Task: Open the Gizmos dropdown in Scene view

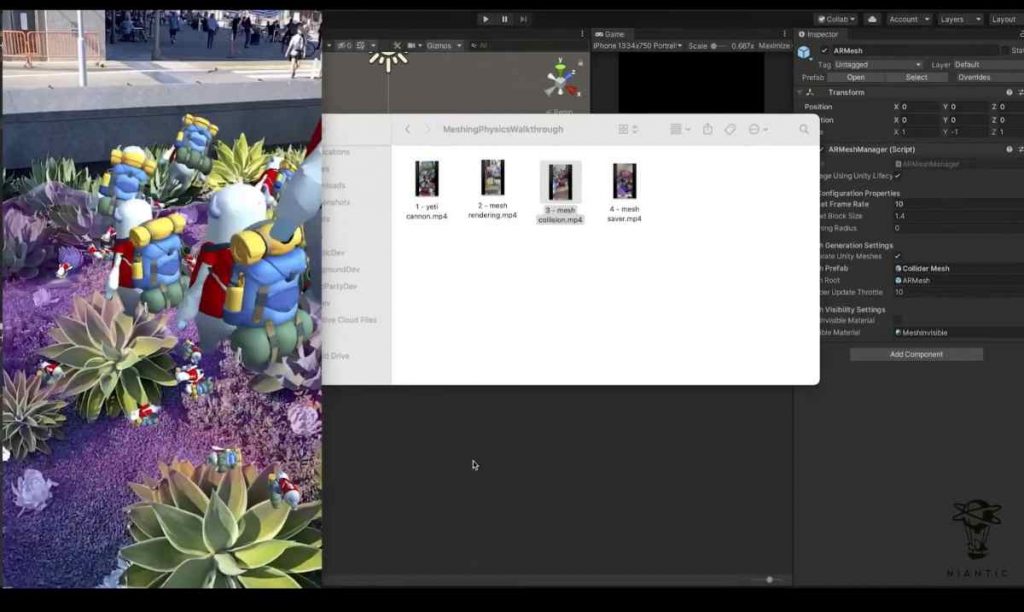Action: (x=443, y=45)
